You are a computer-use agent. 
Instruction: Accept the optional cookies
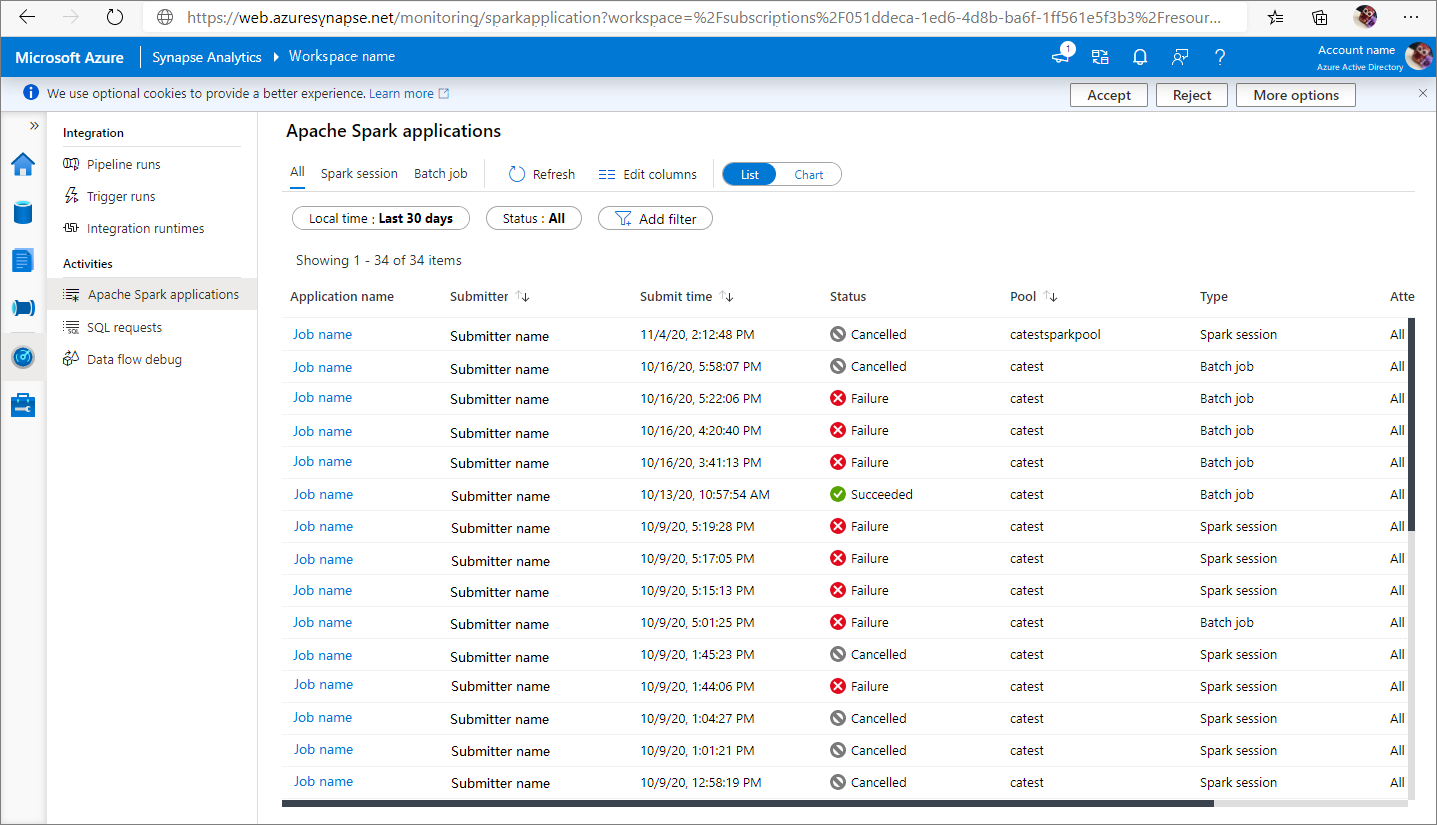(x=1108, y=94)
